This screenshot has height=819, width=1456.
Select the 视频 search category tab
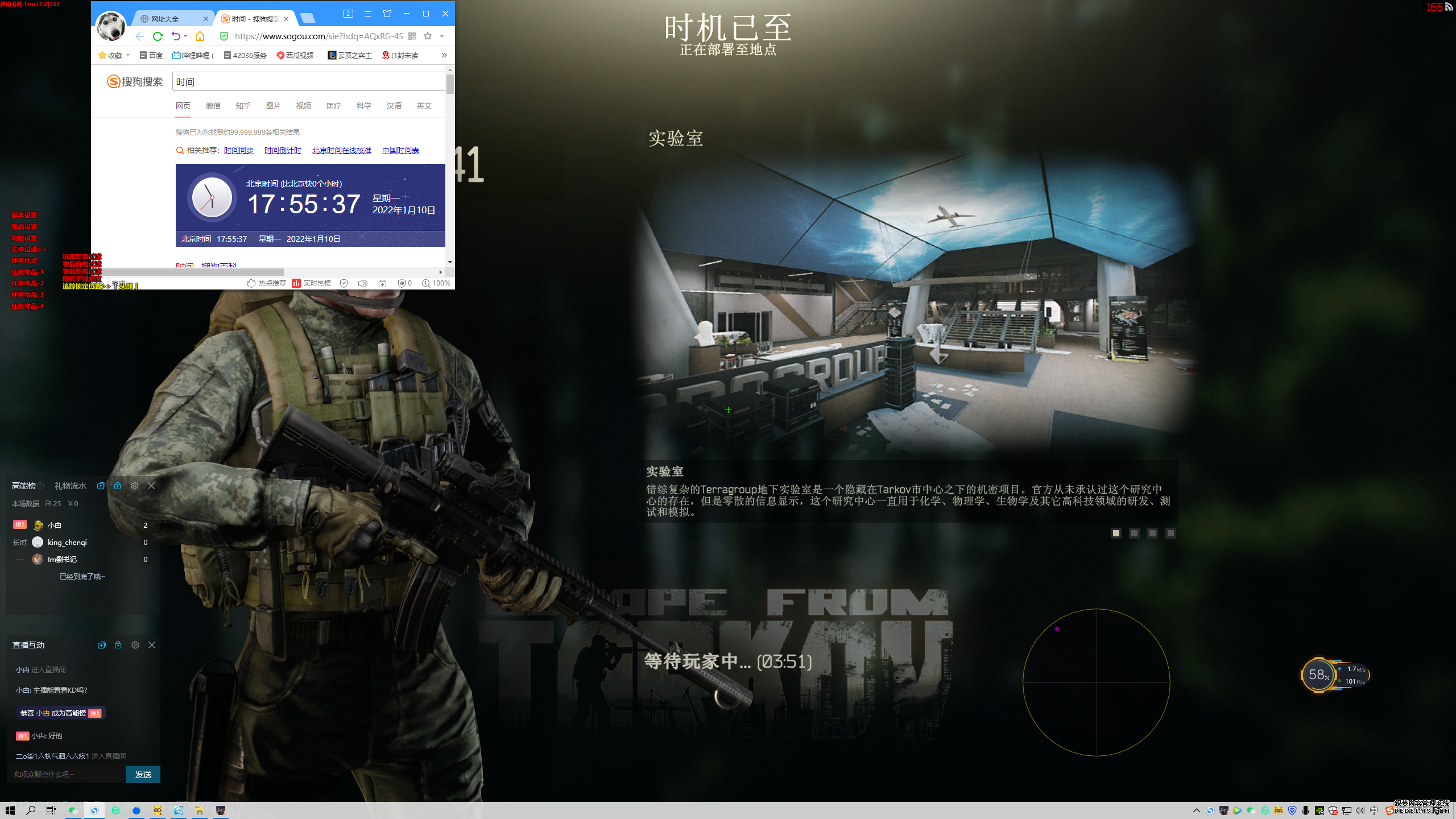[304, 106]
